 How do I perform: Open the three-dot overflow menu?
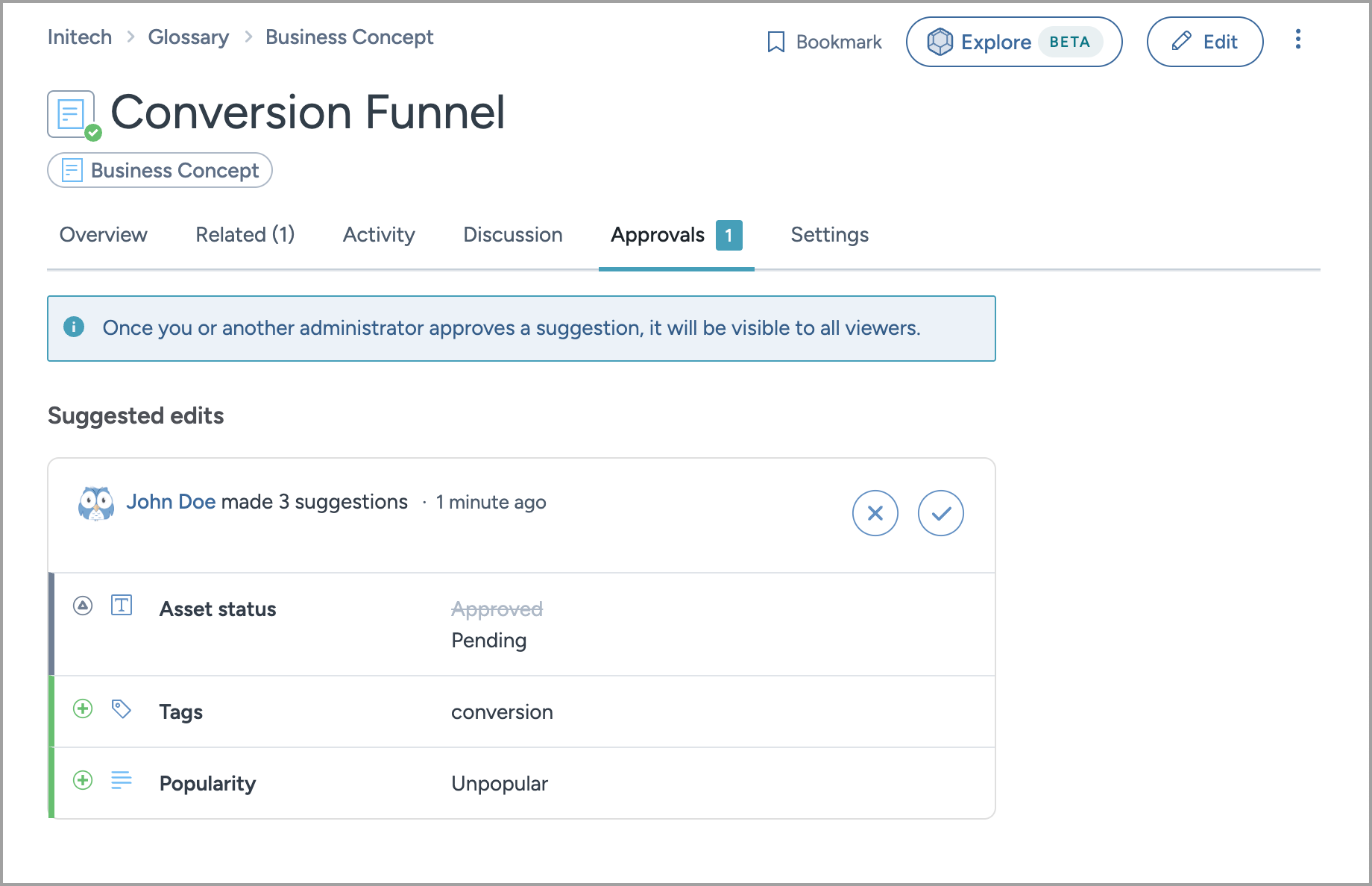[x=1298, y=40]
